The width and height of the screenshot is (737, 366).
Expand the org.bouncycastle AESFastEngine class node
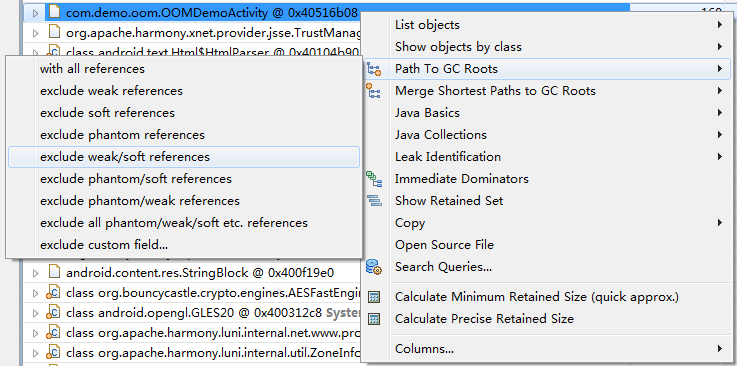pos(35,293)
